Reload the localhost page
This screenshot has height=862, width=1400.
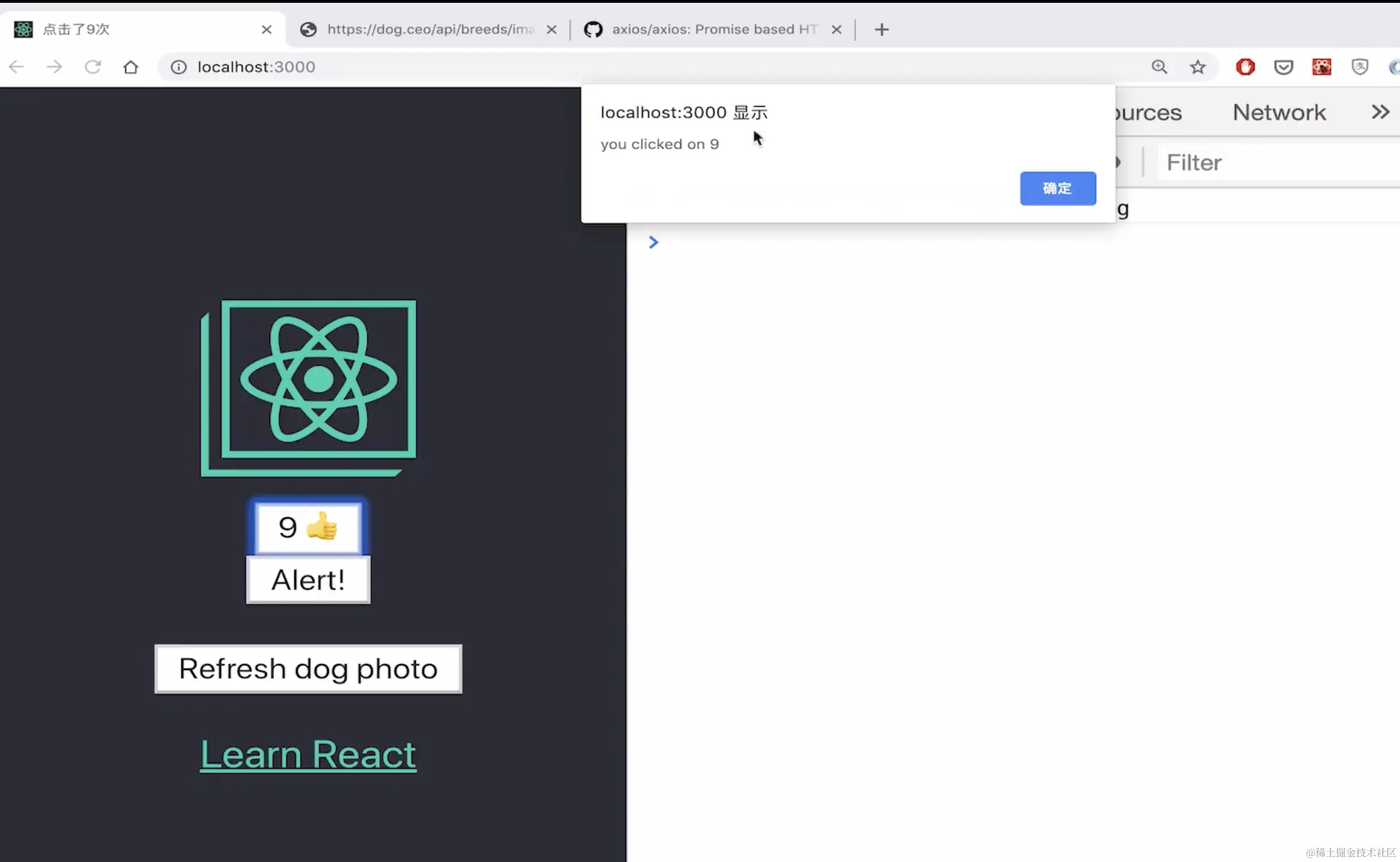pyautogui.click(x=92, y=67)
